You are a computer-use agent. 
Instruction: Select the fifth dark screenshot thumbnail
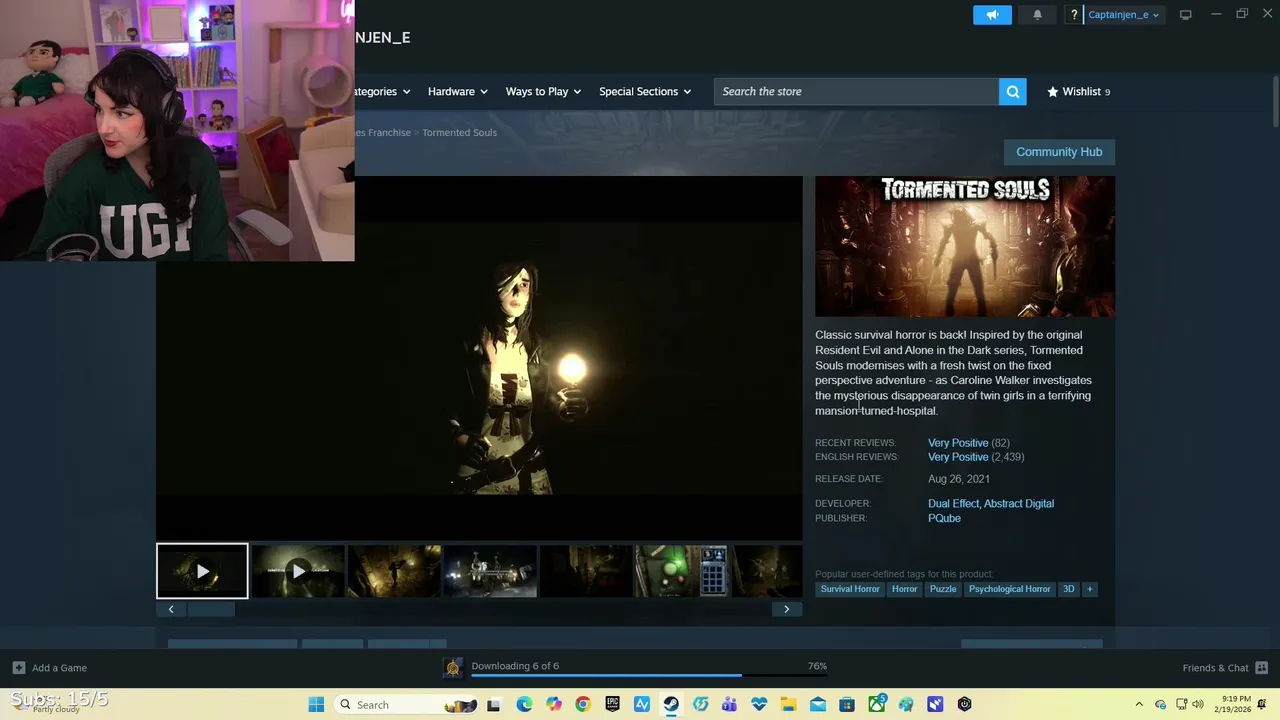point(586,571)
